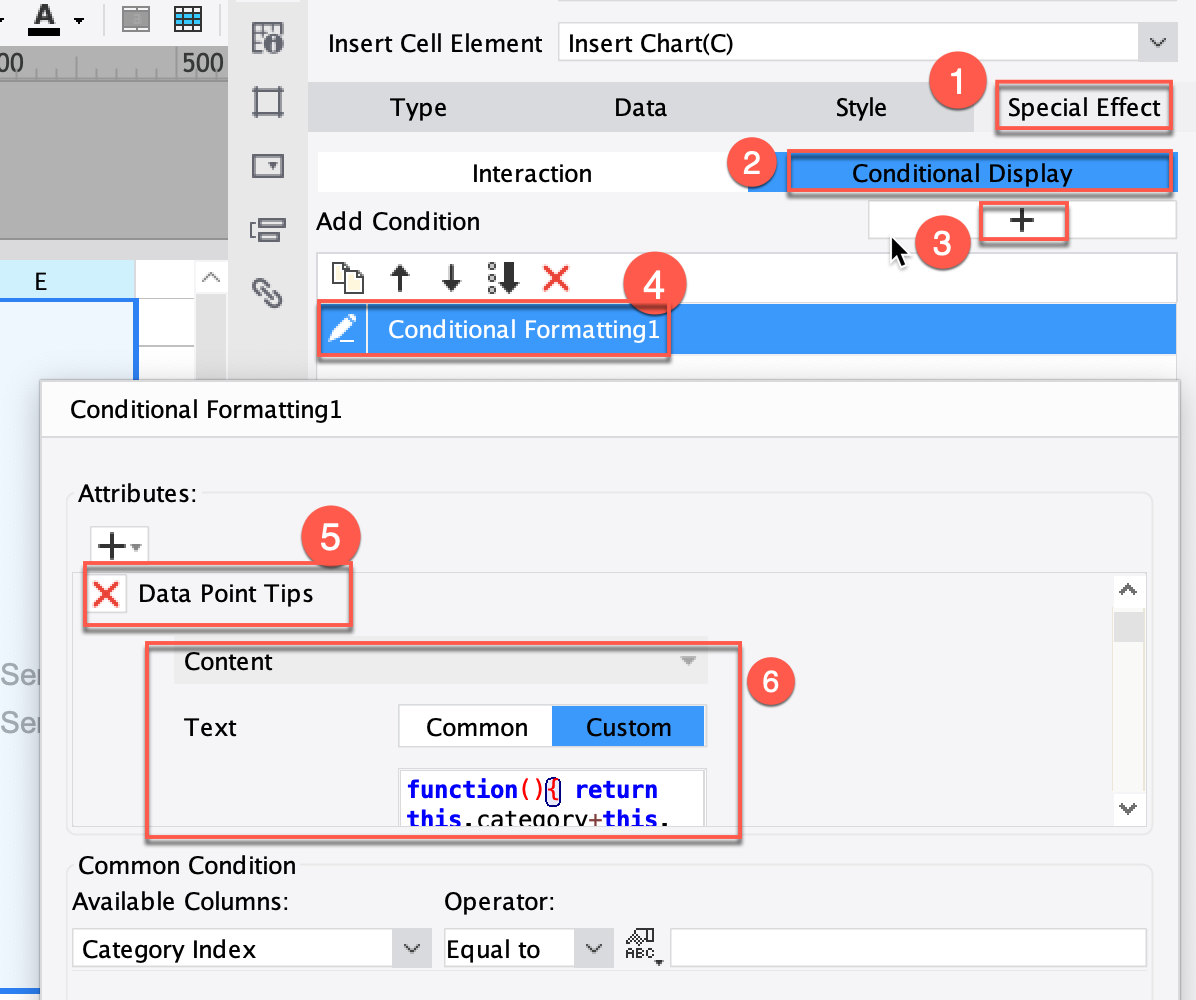Image resolution: width=1196 pixels, height=1000 pixels.
Task: Delete the selected condition
Action: (x=555, y=278)
